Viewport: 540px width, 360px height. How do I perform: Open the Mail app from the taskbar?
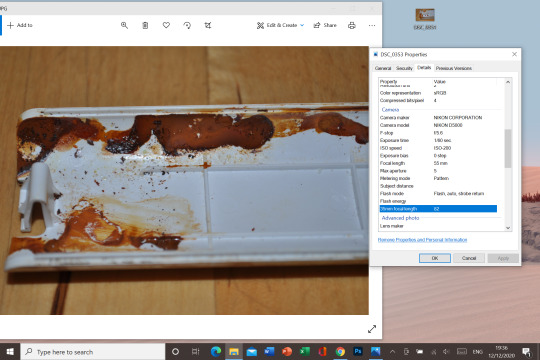pos(252,352)
